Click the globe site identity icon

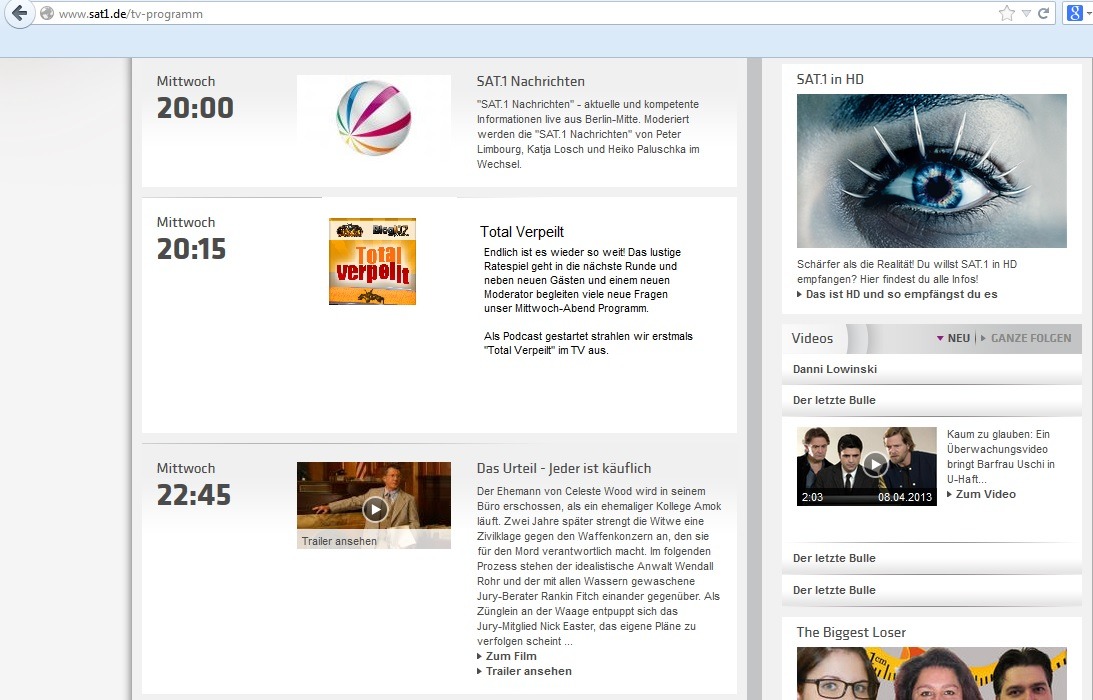(x=47, y=13)
